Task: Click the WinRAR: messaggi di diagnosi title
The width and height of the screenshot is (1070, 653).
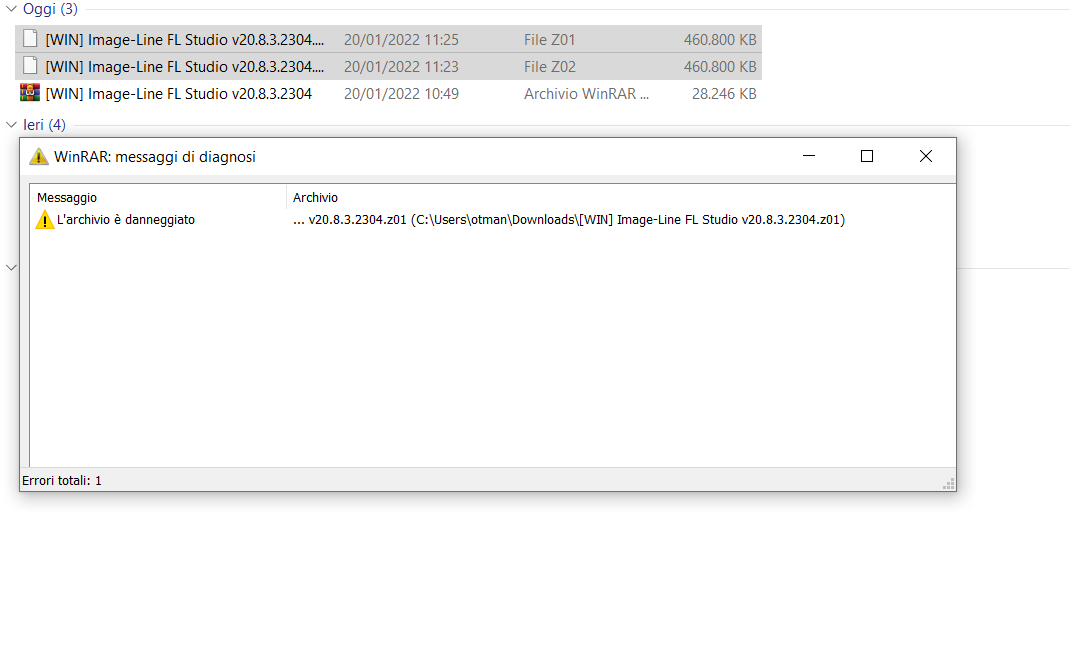Action: pyautogui.click(x=155, y=157)
